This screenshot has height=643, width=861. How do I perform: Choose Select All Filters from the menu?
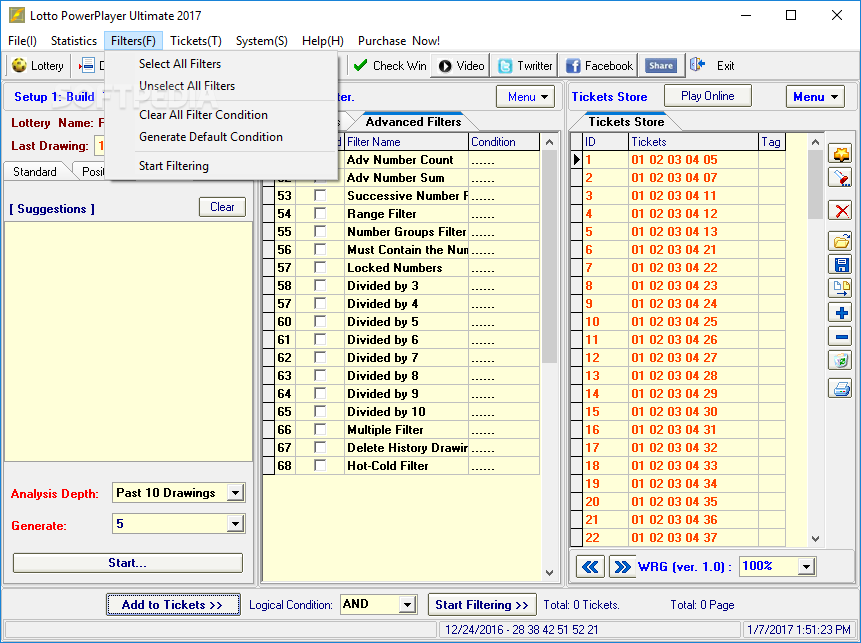pos(180,64)
